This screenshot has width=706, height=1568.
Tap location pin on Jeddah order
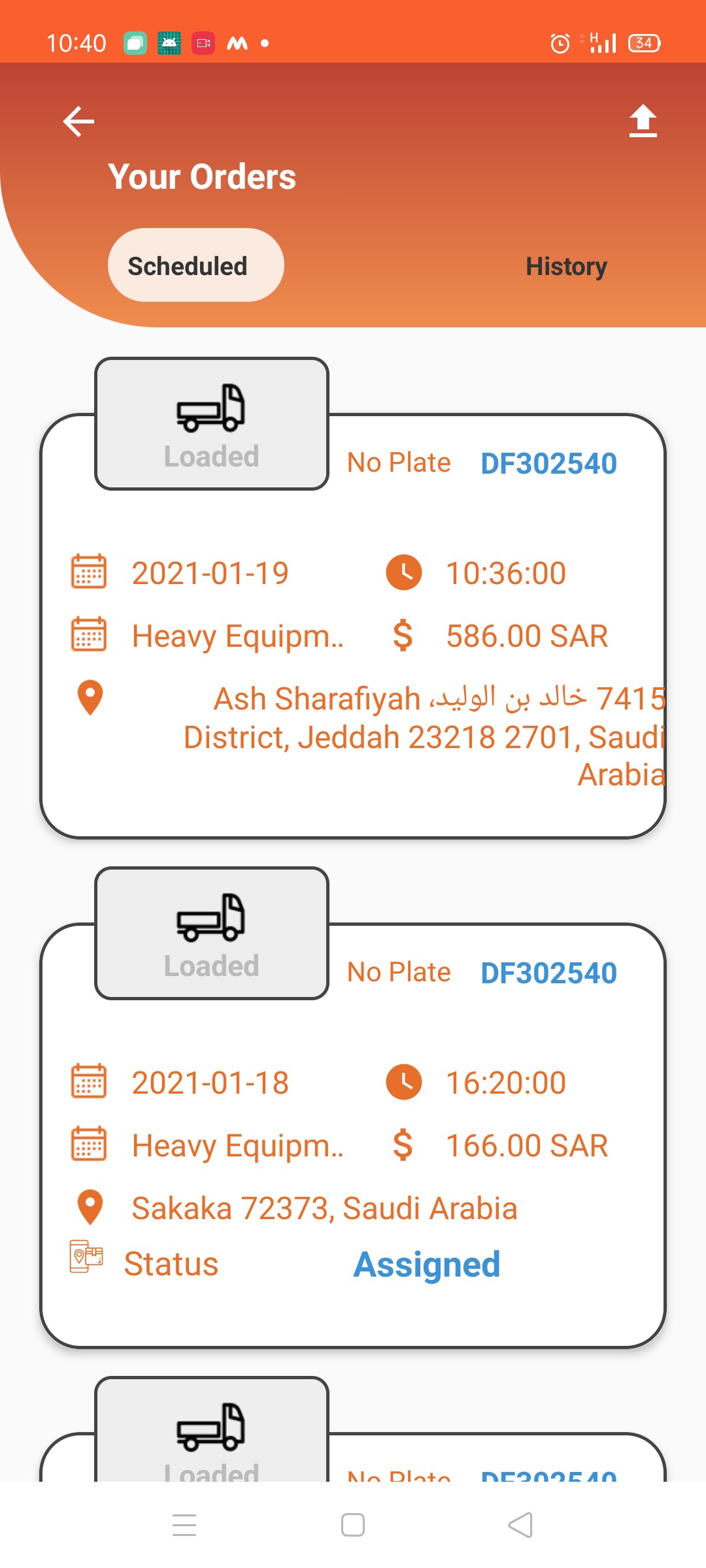[x=90, y=698]
